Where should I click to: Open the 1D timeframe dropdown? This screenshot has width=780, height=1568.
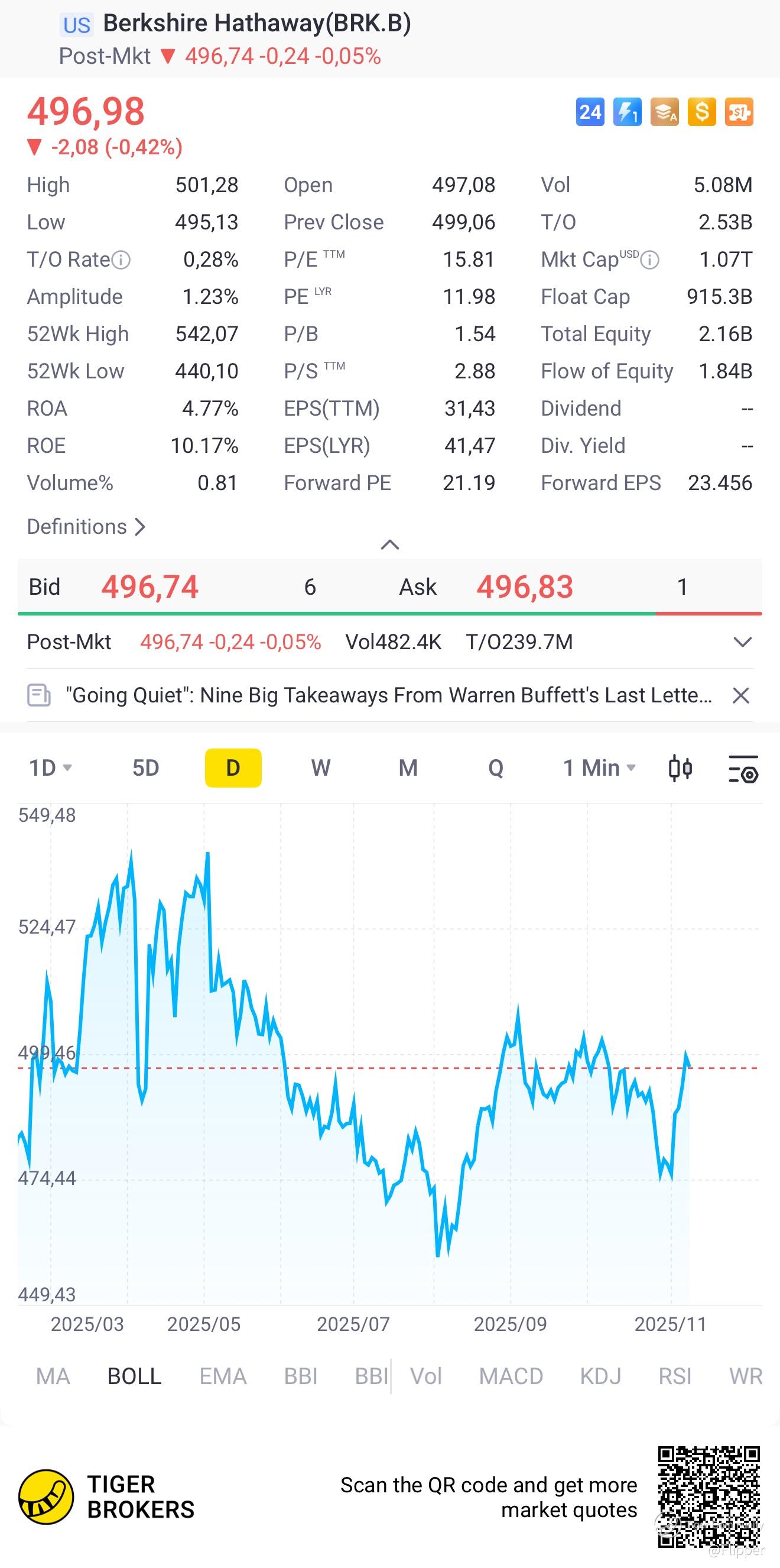[x=51, y=768]
